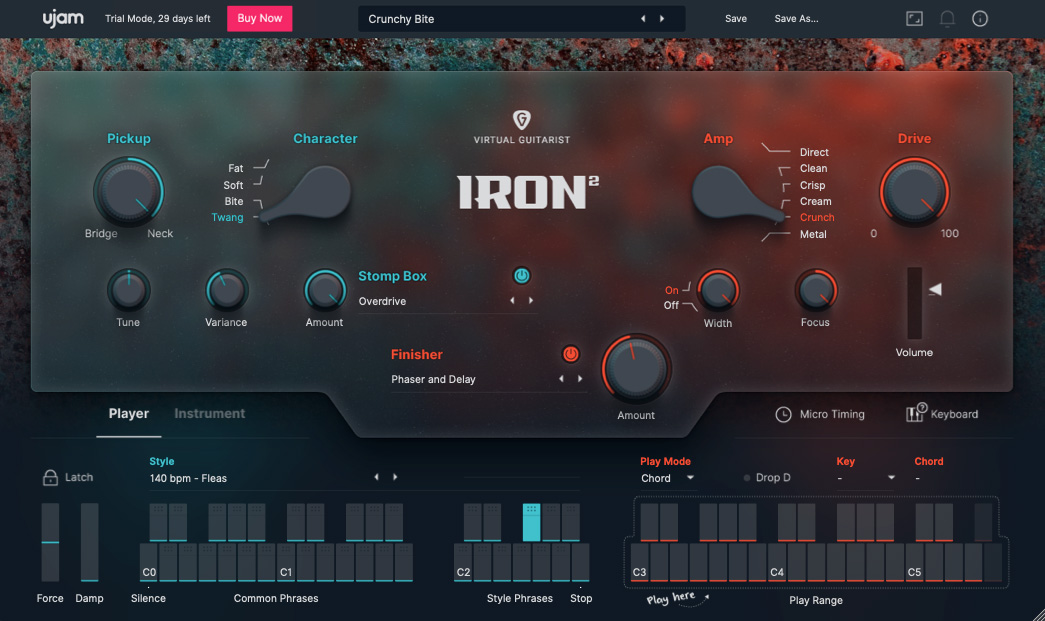Open the Key dropdown

pyautogui.click(x=866, y=478)
